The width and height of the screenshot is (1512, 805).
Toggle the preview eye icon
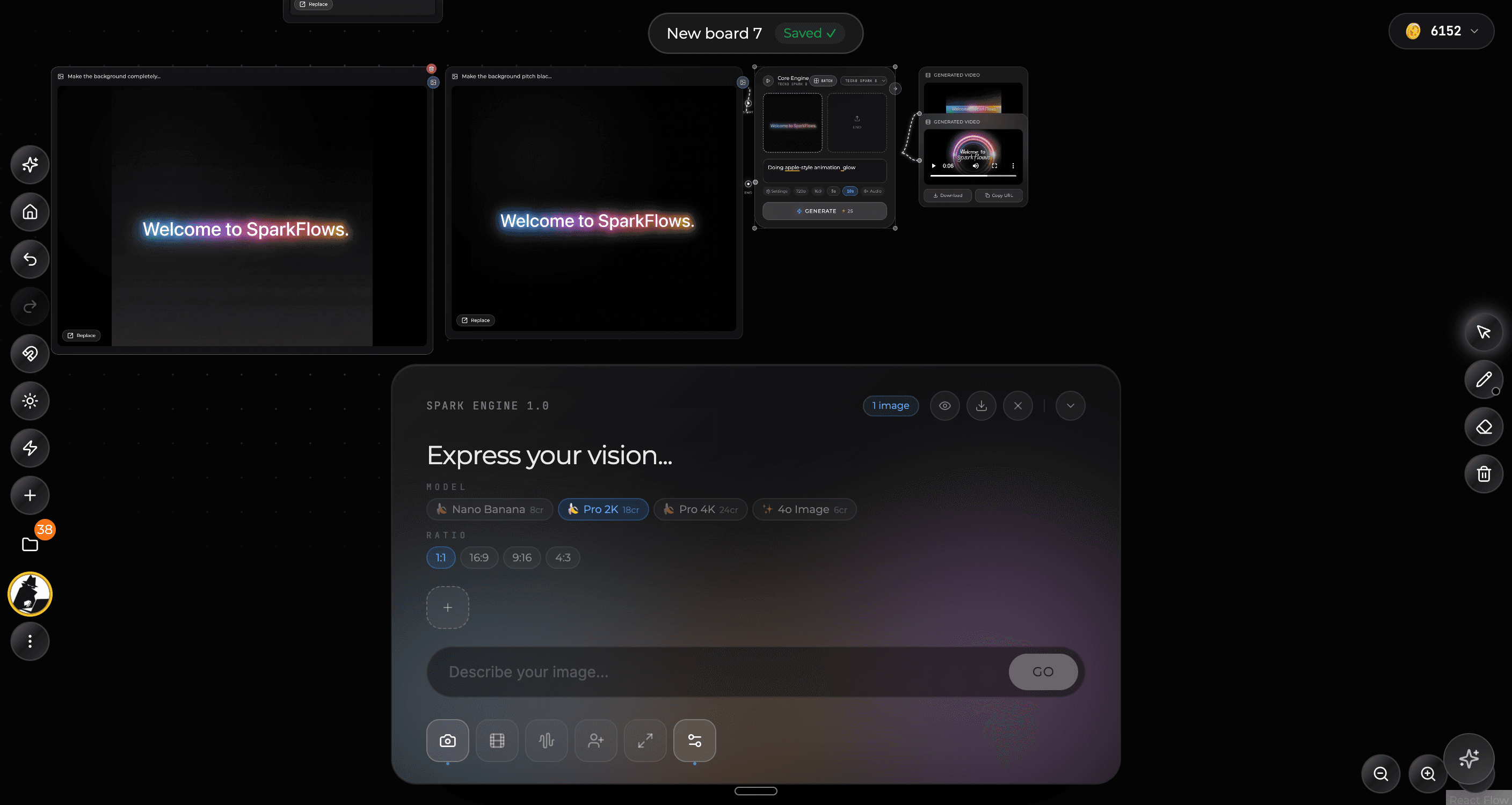(x=944, y=405)
